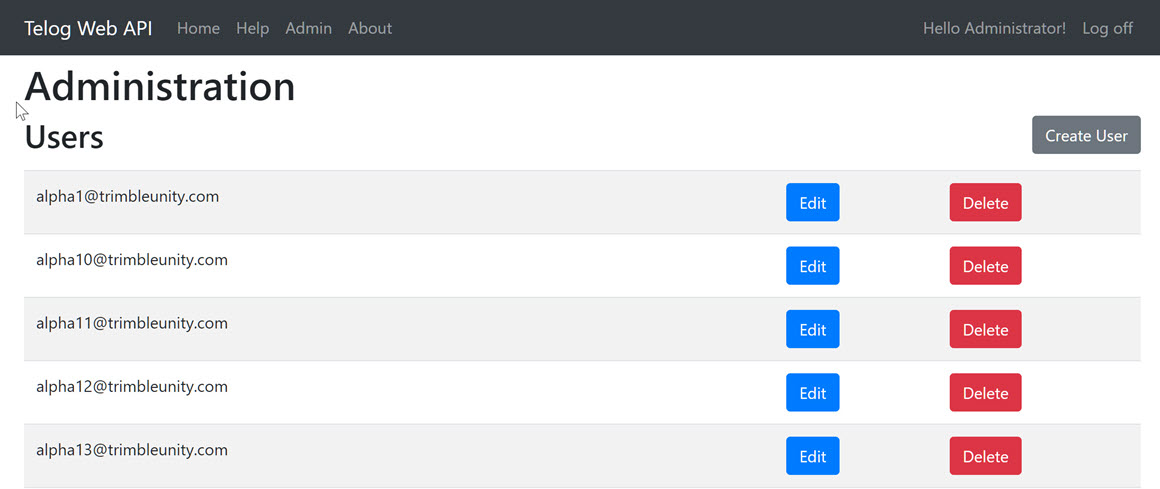Image resolution: width=1160 pixels, height=489 pixels.
Task: Edit user alpha11@trimbleunity.com
Action: [812, 329]
